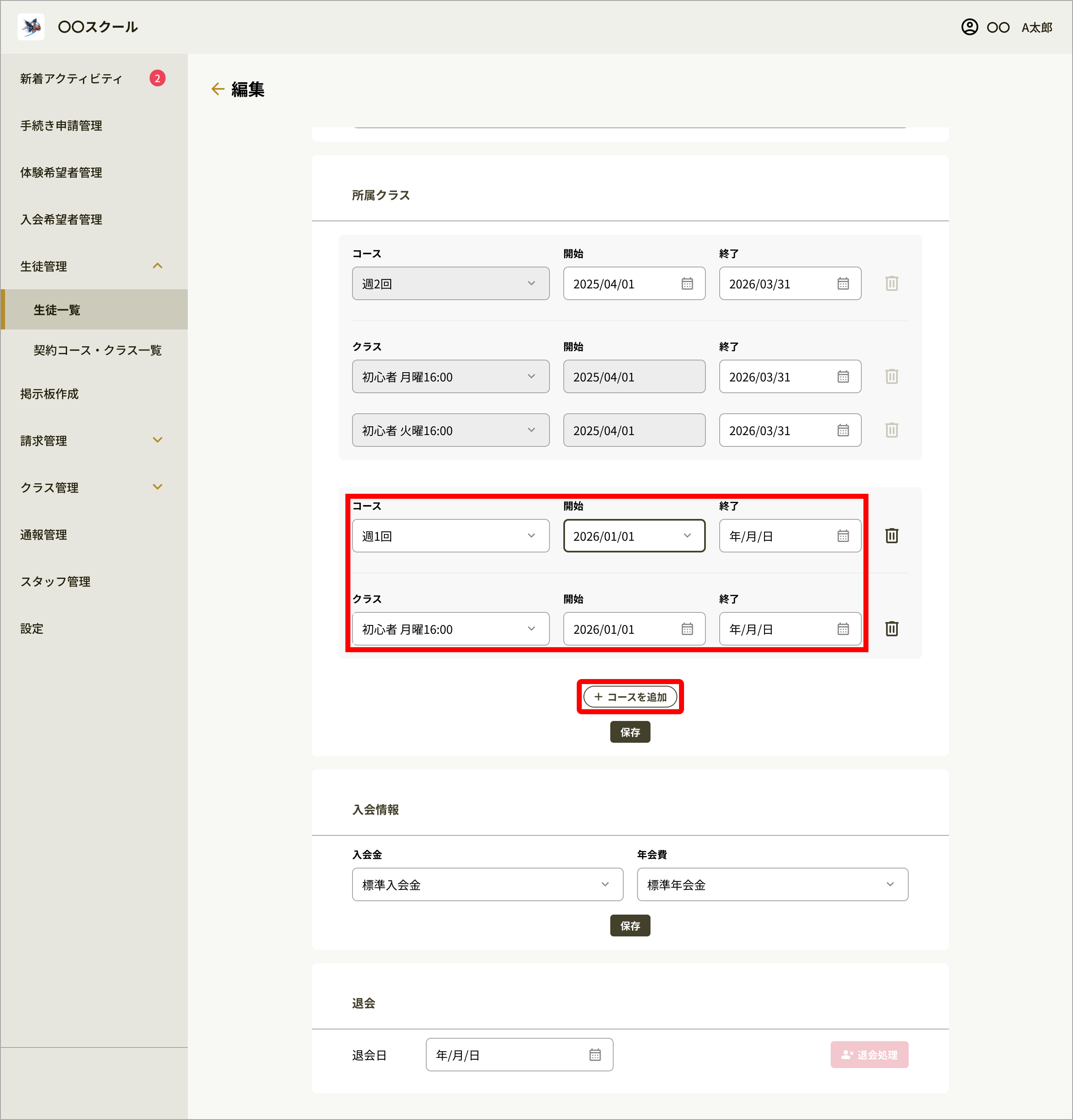
Task: Open 新着アクティビティ in sidebar
Action: 71,79
